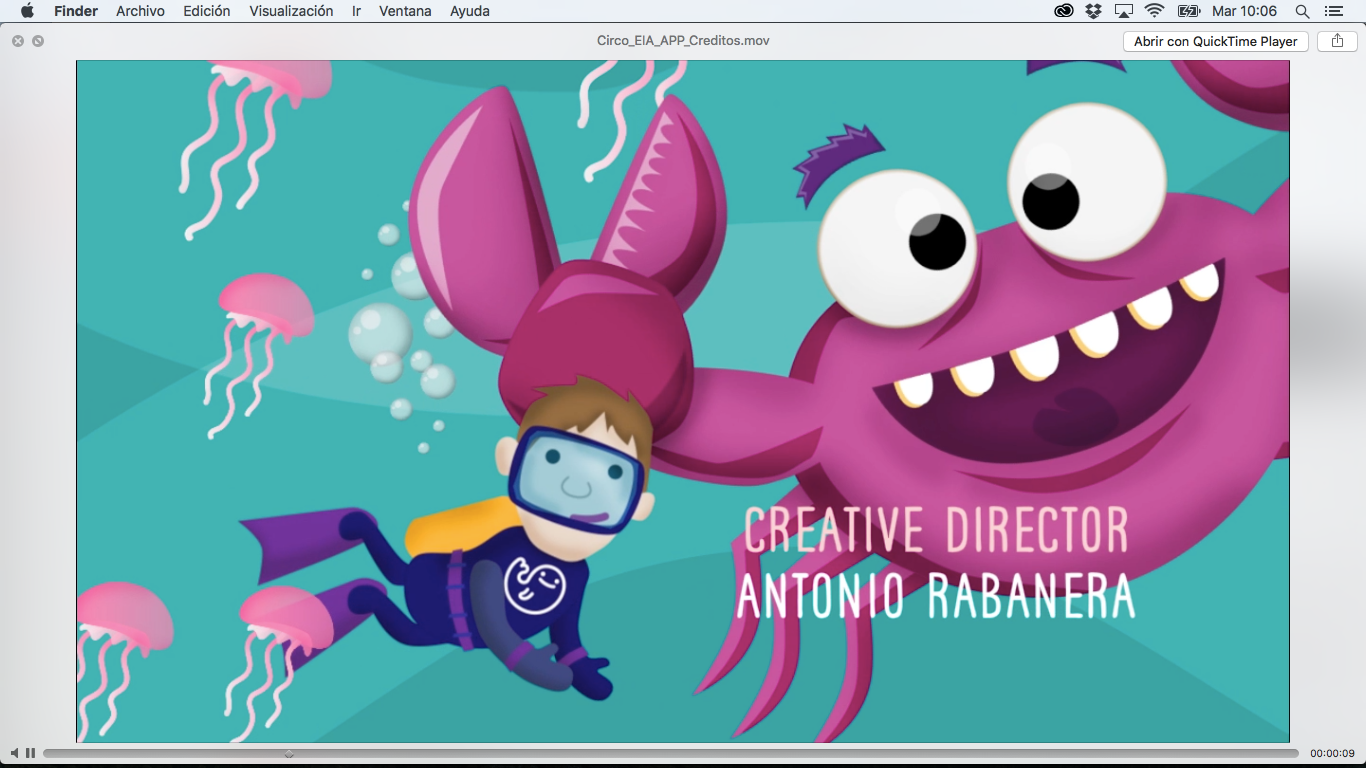Image resolution: width=1366 pixels, height=768 pixels.
Task: Open the Edición menu
Action: pos(207,11)
